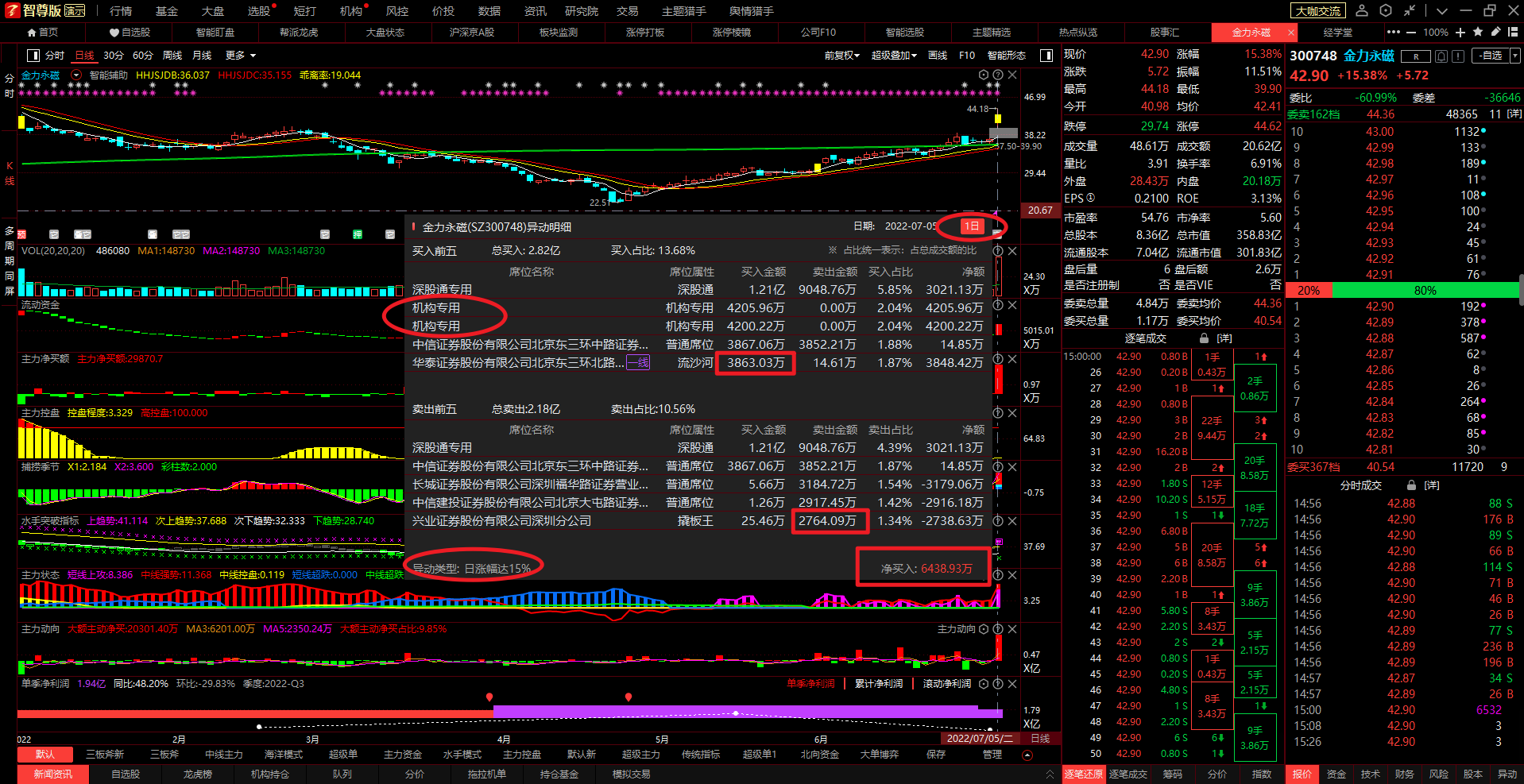Open the 主题猎手 menu
The height and width of the screenshot is (784, 1524).
point(684,11)
